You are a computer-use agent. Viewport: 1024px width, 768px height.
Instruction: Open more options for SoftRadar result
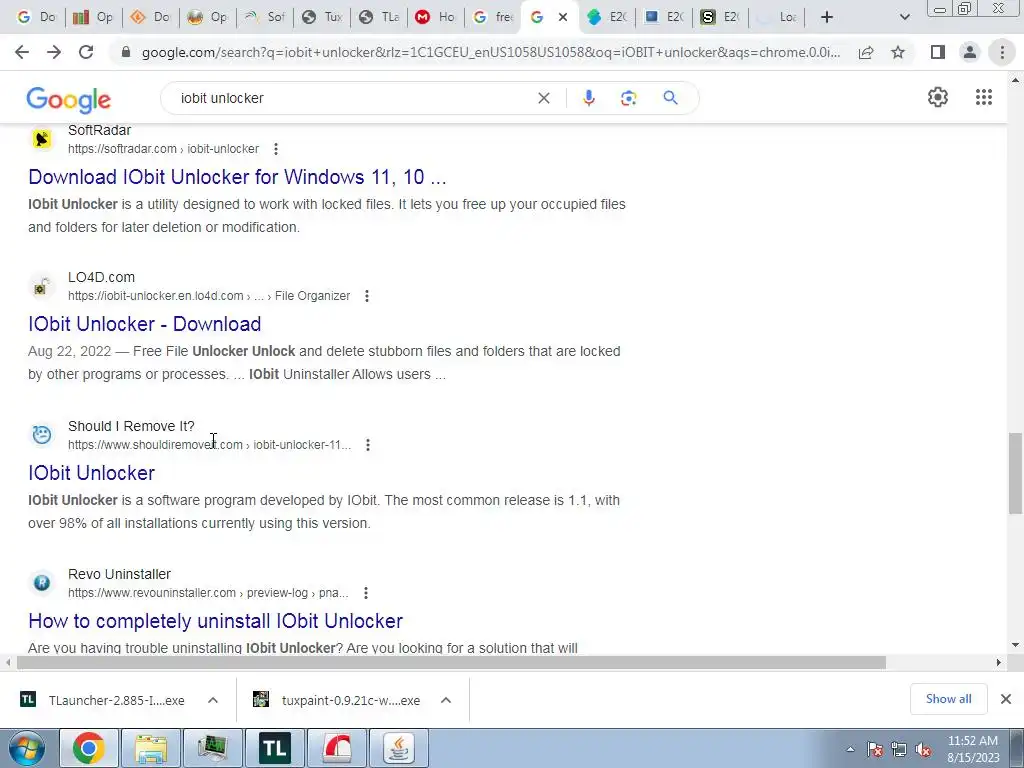click(x=276, y=149)
